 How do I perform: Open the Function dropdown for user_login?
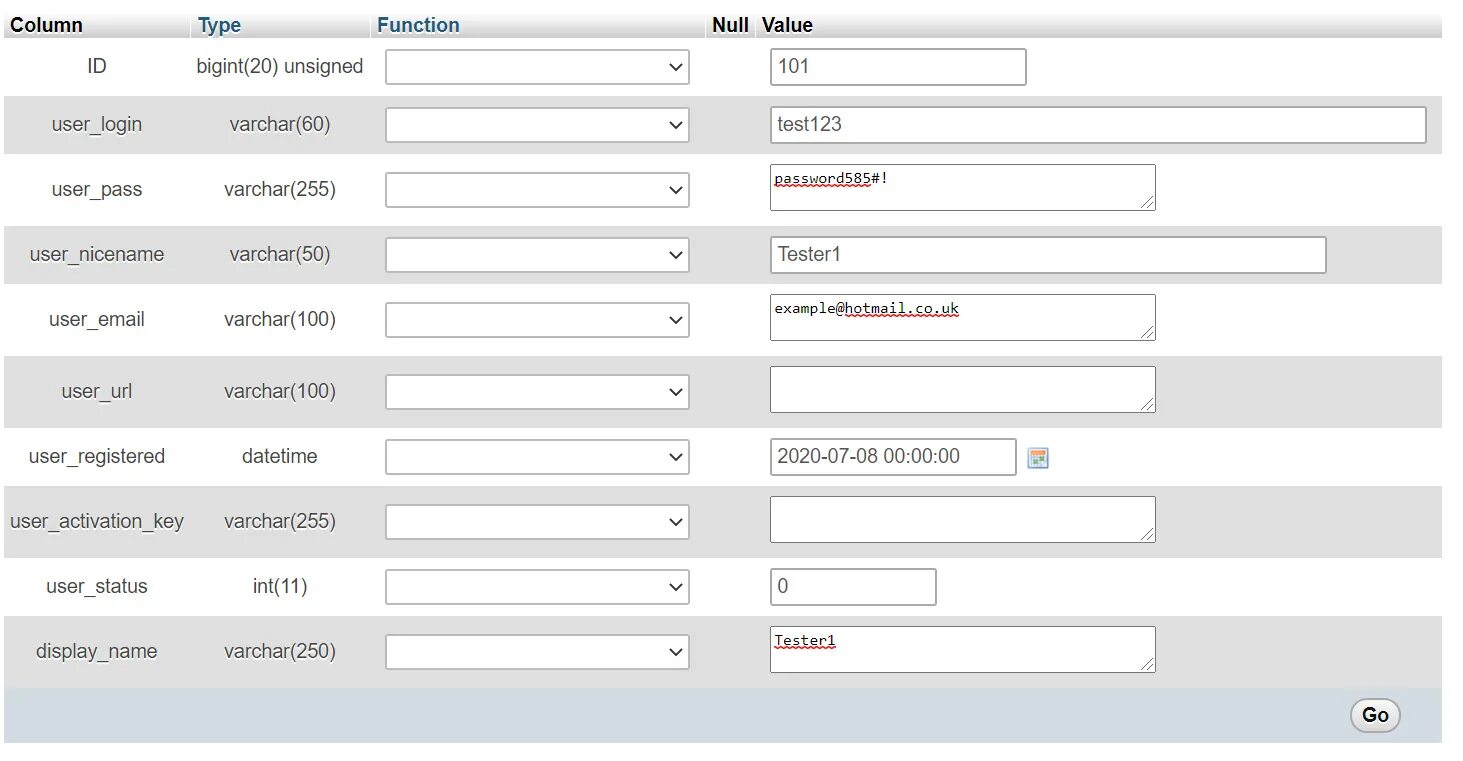click(537, 125)
